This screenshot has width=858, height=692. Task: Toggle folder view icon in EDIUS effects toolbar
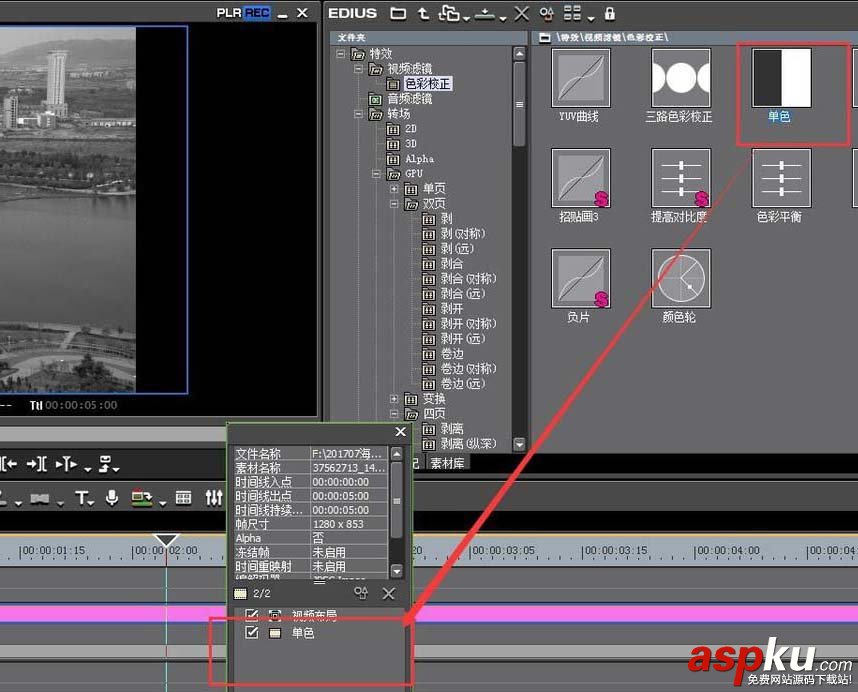pyautogui.click(x=398, y=14)
